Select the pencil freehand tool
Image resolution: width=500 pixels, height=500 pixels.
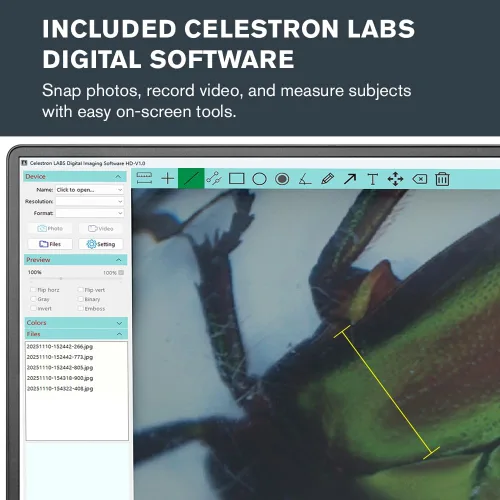327,179
